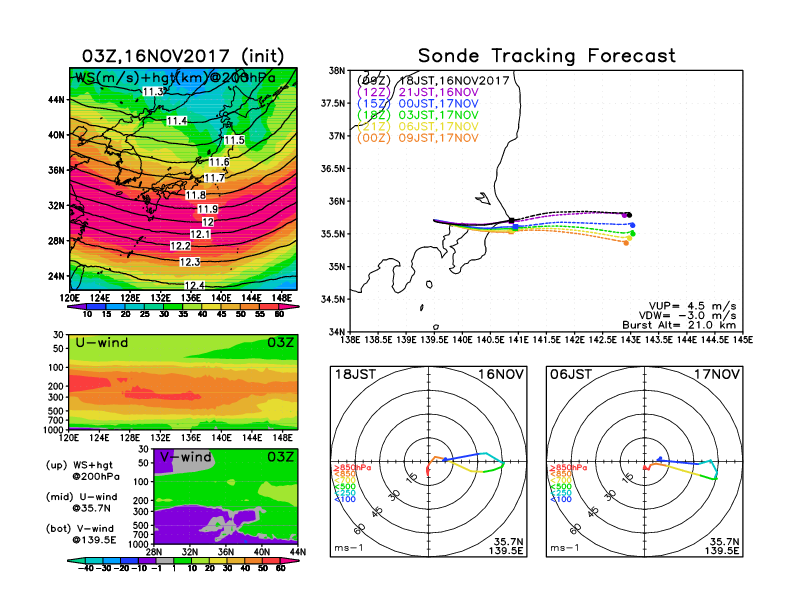This screenshot has height=612, width=792.
Task: Click the "(up) WS+hgt" caption
Action: coord(80,465)
